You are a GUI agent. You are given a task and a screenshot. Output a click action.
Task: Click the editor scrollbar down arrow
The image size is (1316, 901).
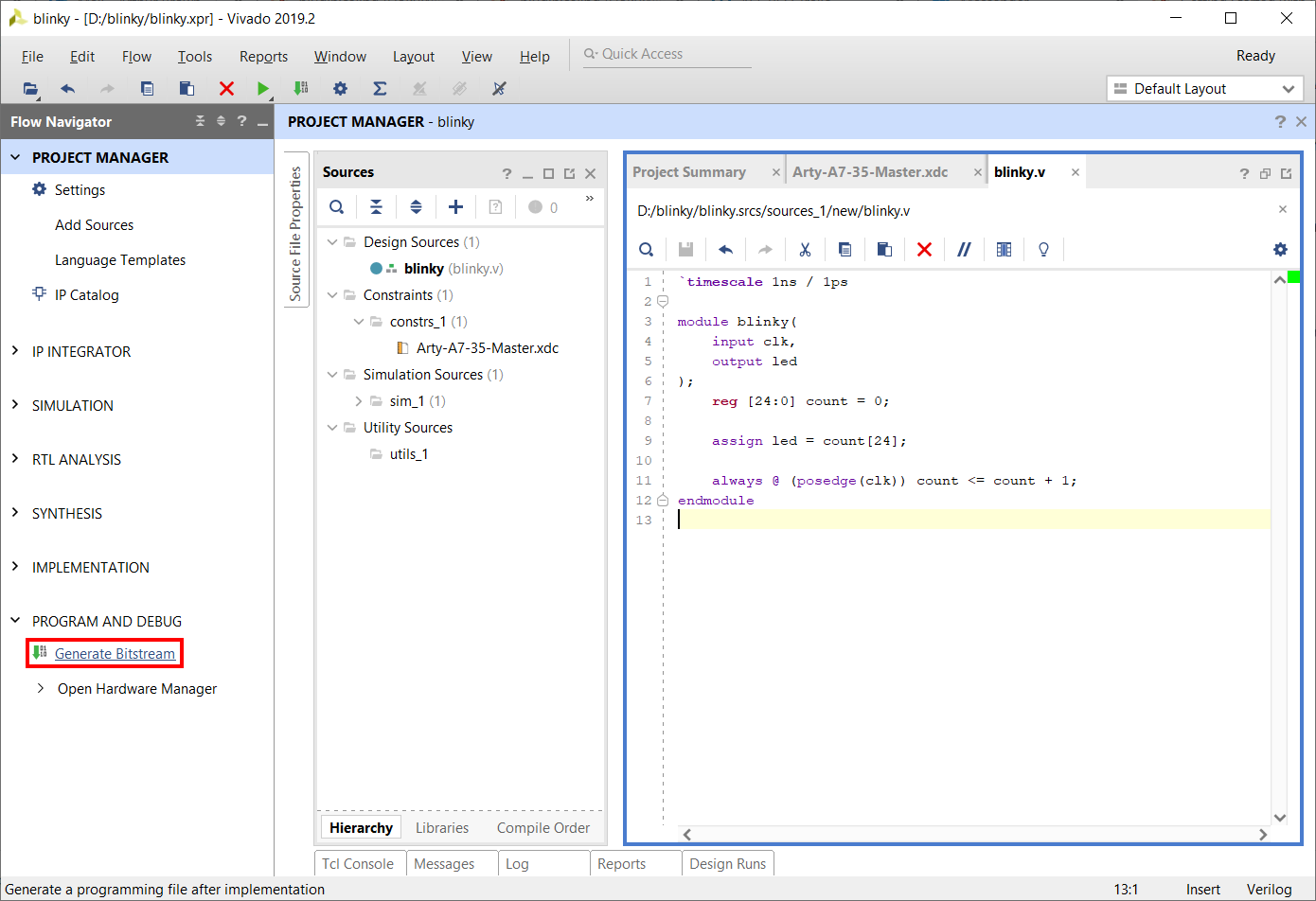[1280, 818]
